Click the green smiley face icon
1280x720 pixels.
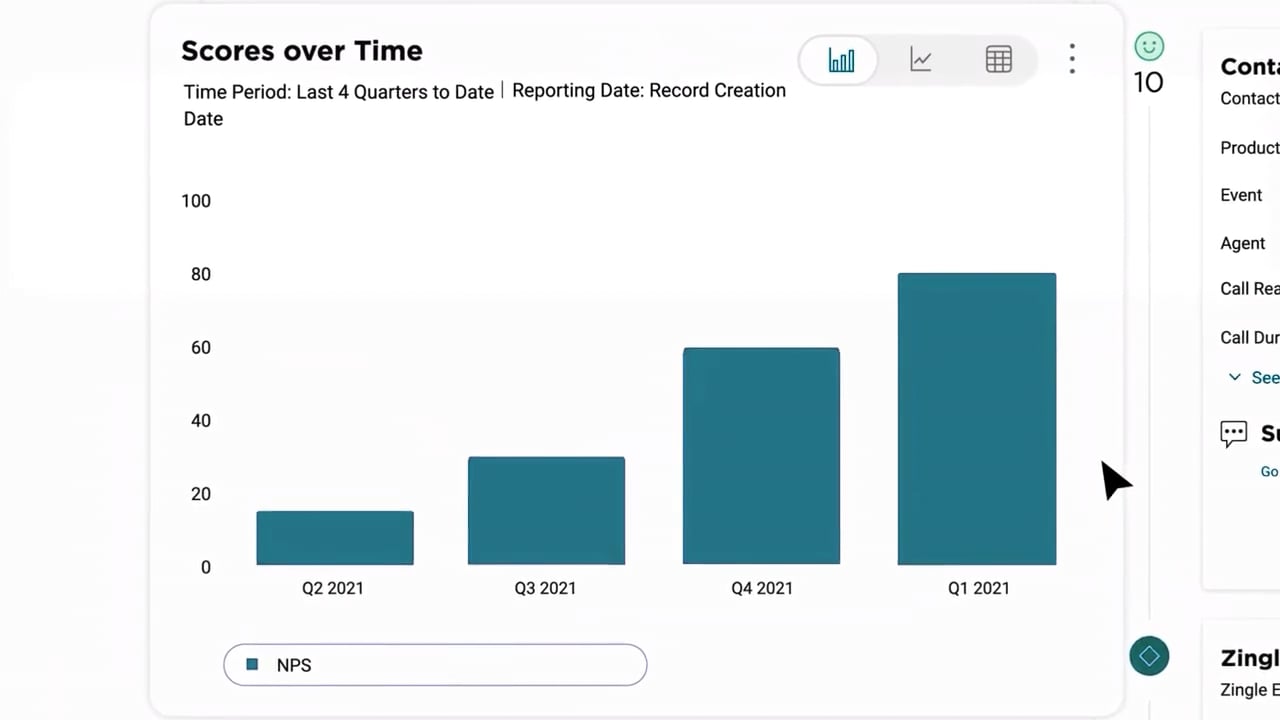pos(1149,46)
